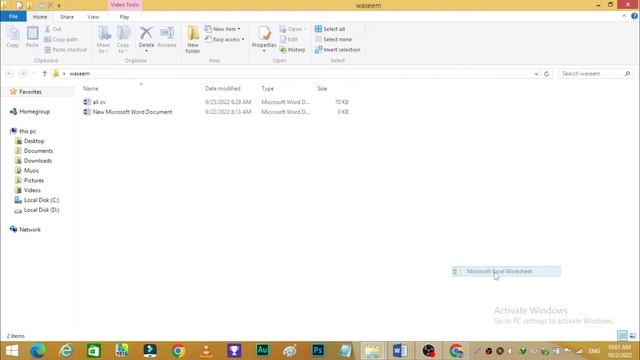Expand the address bar history dropdown
Viewport: 640px width, 360px height.
click(x=536, y=74)
